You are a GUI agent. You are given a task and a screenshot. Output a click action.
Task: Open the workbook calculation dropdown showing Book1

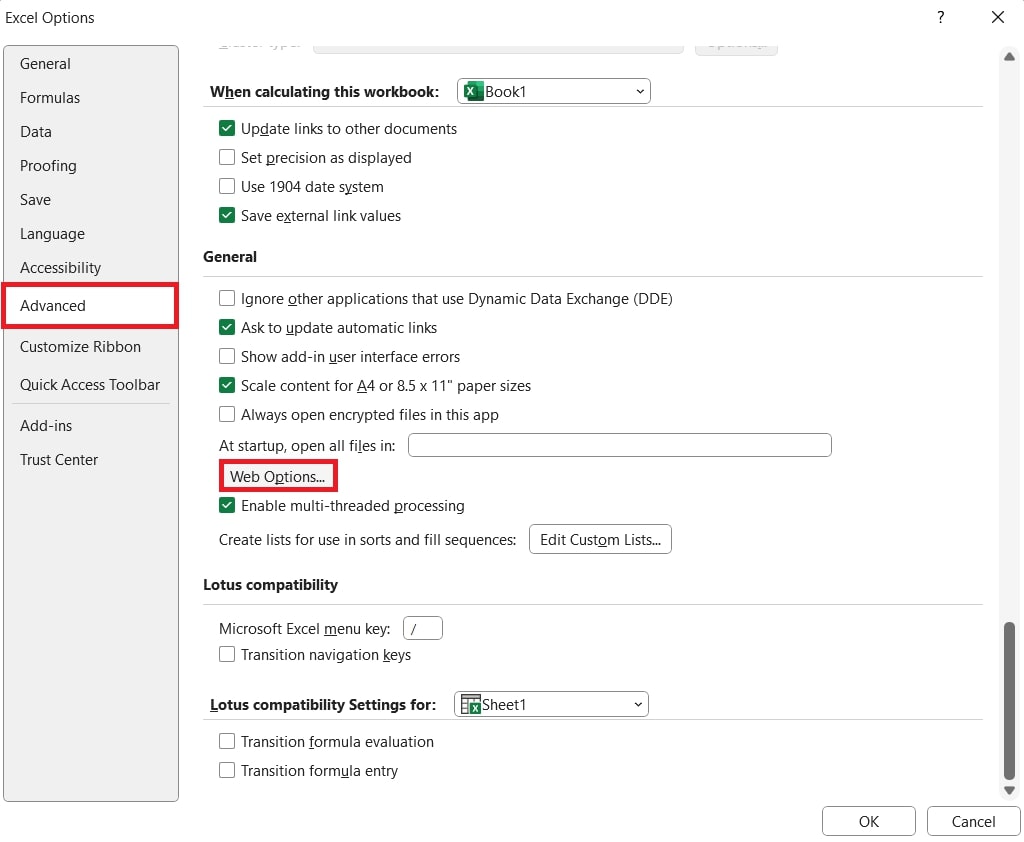click(640, 90)
